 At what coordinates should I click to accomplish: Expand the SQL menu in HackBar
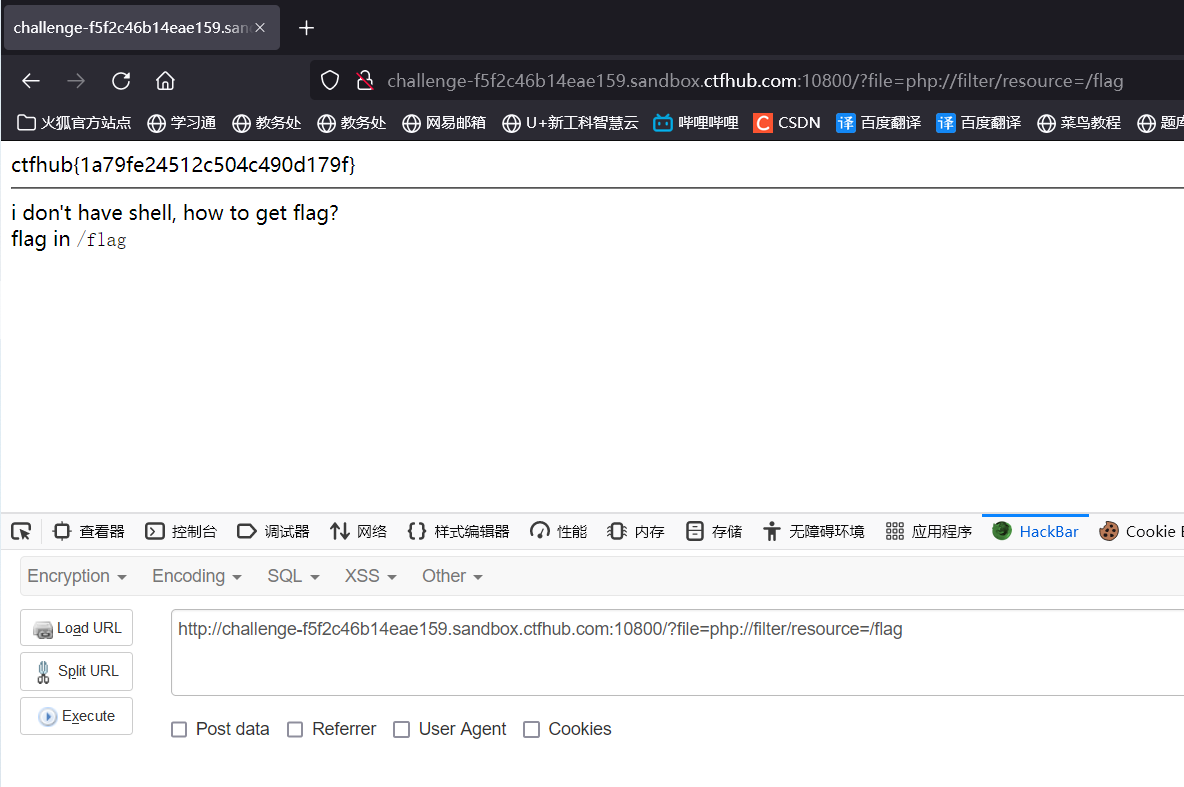point(292,576)
